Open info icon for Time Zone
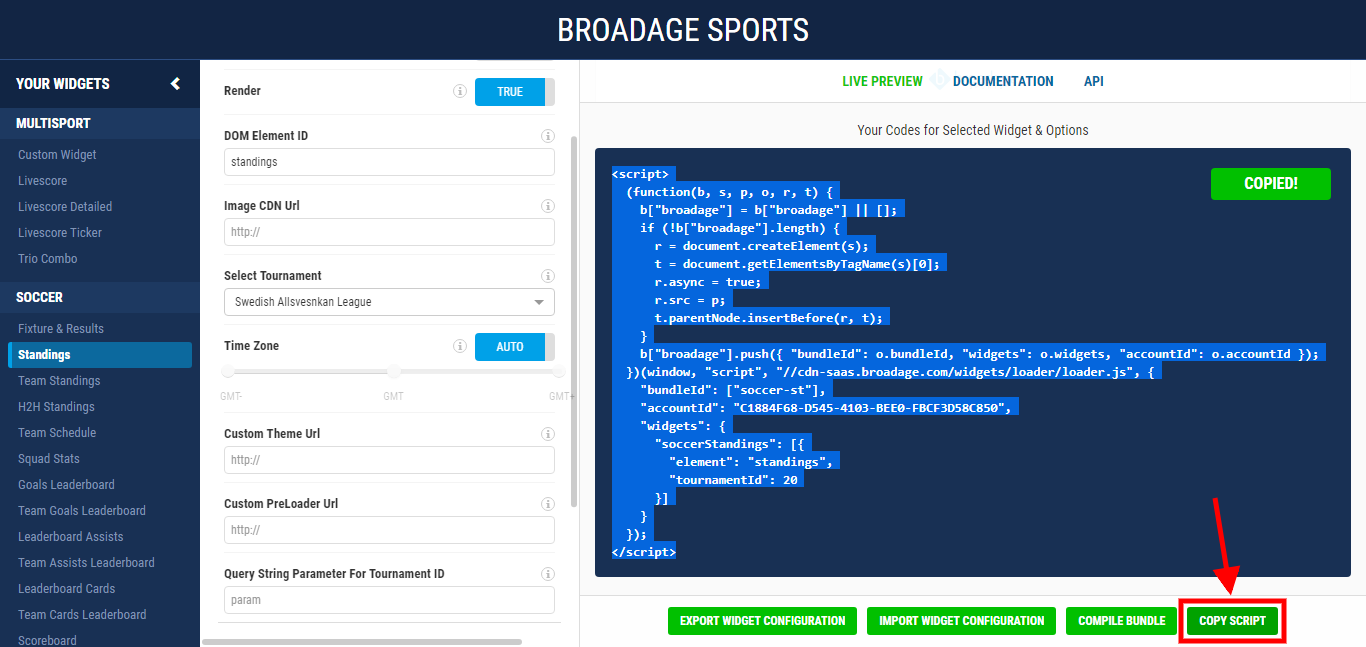The height and width of the screenshot is (647, 1366). tap(460, 346)
